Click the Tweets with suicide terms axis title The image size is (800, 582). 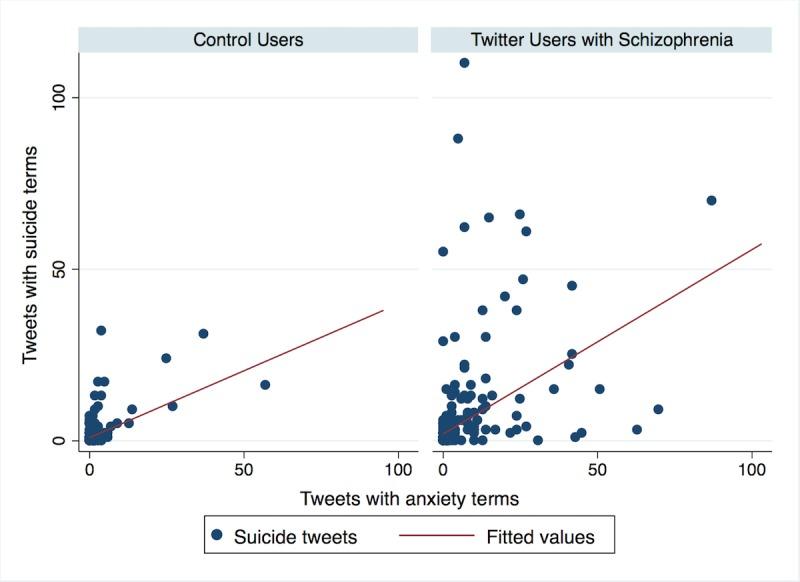click(x=30, y=255)
